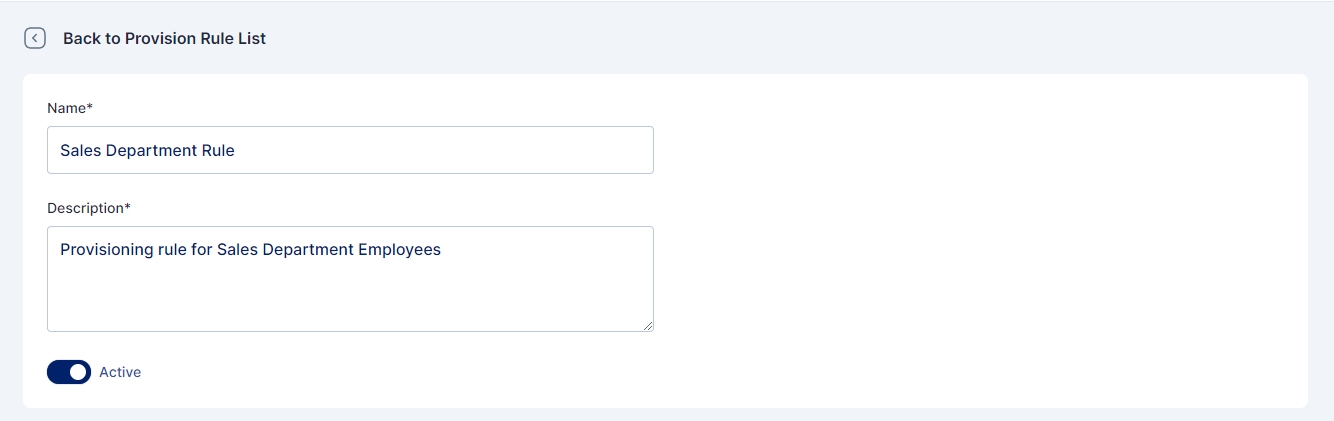The width and height of the screenshot is (1334, 421).
Task: Click empty area right of Name text
Action: pyautogui.click(x=450, y=150)
